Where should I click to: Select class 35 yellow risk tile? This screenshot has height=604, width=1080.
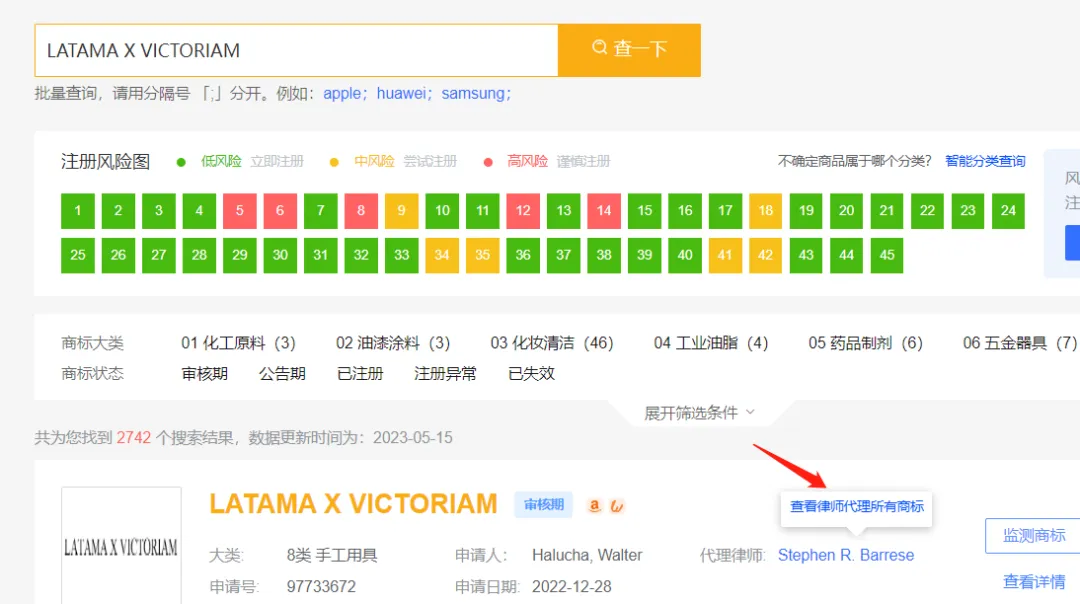482,256
